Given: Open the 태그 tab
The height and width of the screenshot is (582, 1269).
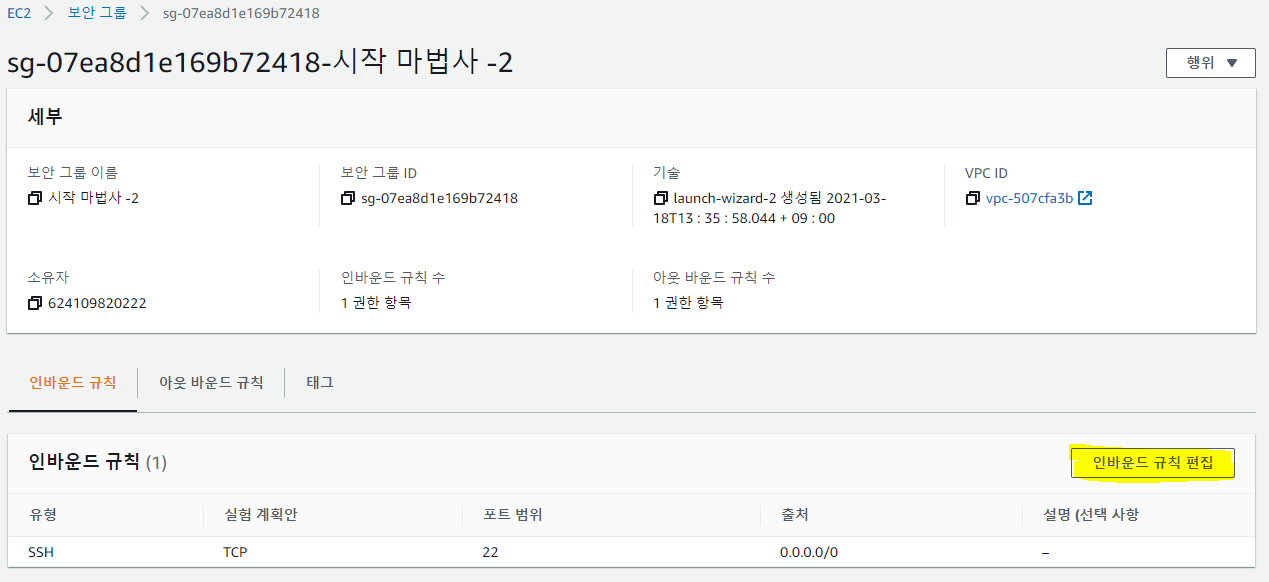Looking at the screenshot, I should coord(320,382).
